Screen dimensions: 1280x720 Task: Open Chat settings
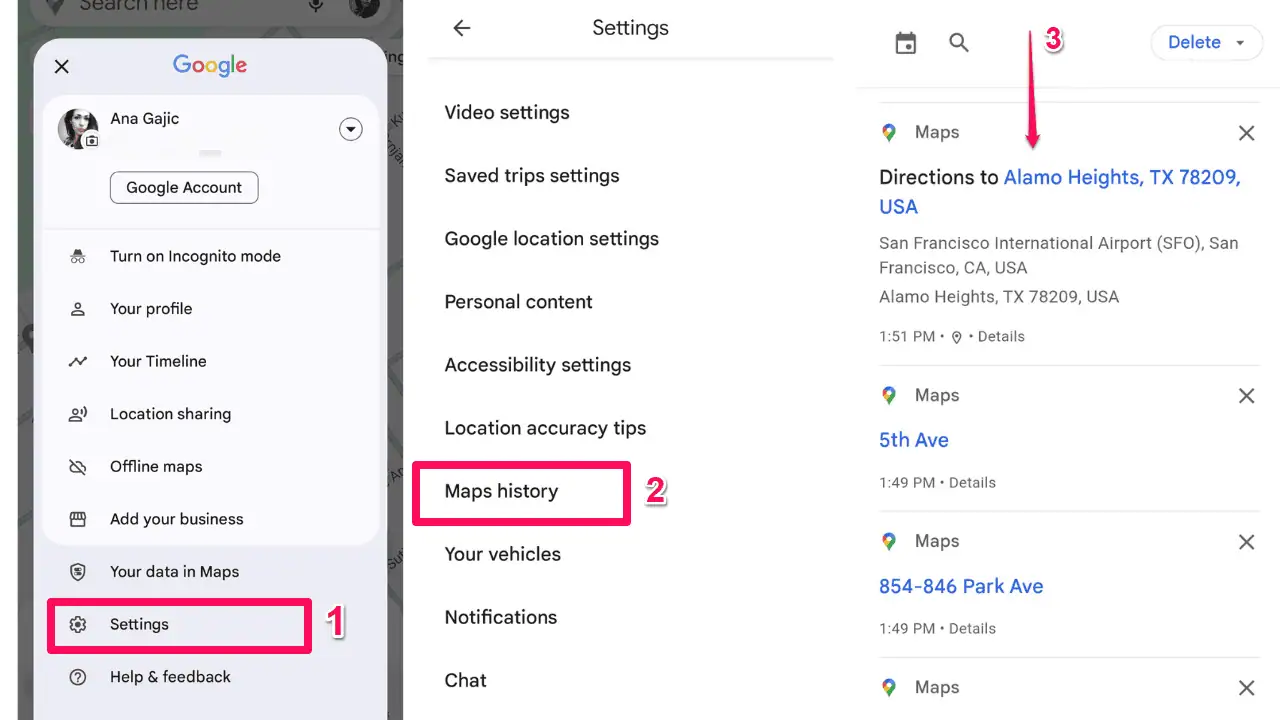(466, 680)
